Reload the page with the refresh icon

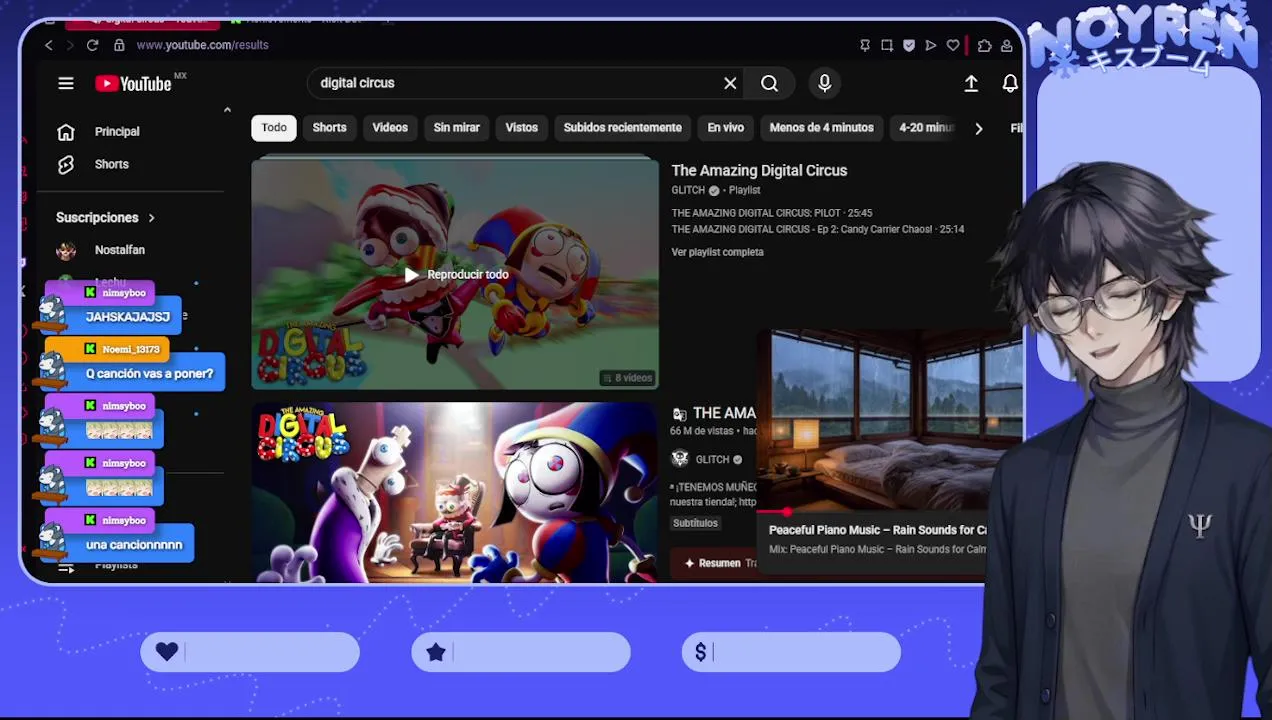92,45
